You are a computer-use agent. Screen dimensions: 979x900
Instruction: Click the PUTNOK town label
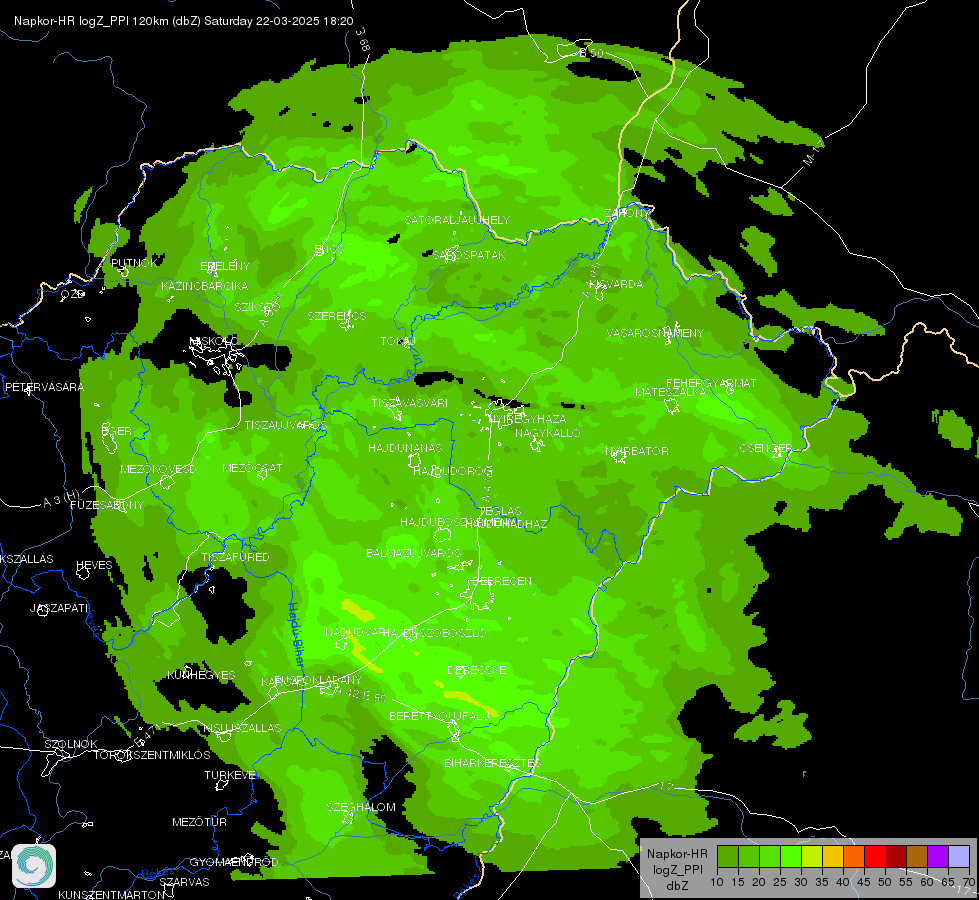tap(134, 263)
